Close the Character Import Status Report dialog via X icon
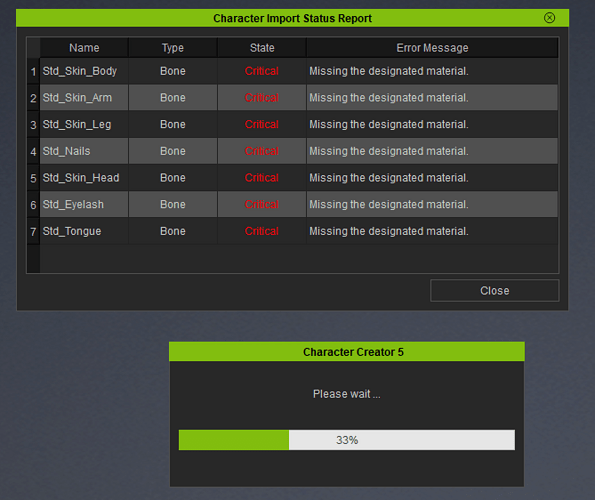 coord(549,18)
